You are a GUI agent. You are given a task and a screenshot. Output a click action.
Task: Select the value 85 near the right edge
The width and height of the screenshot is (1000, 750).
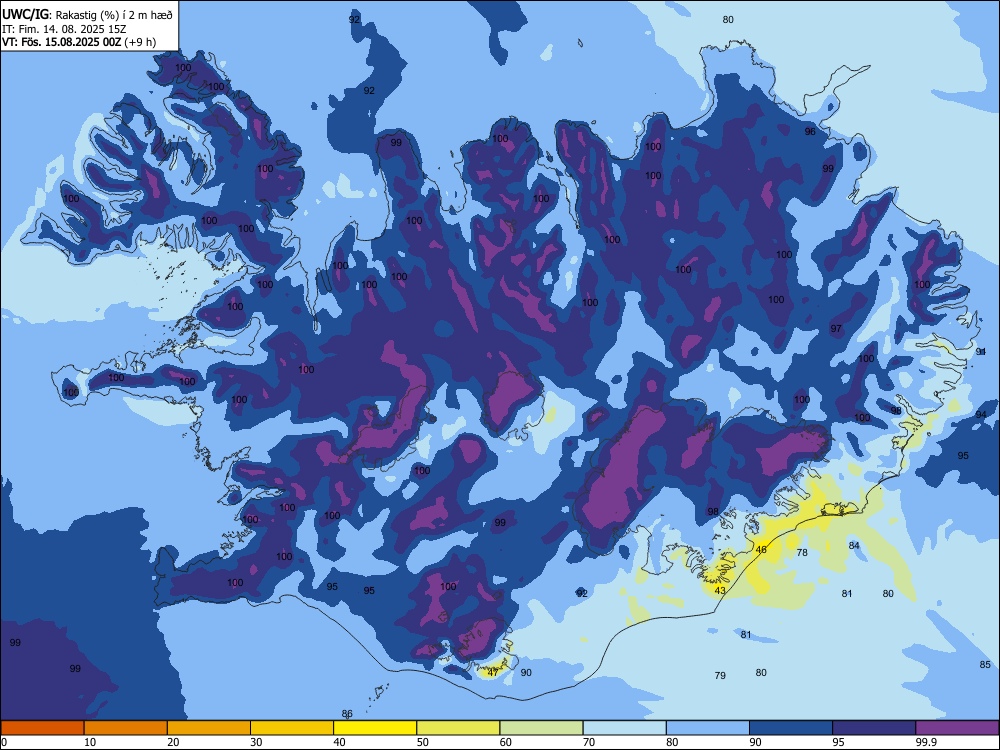(985, 665)
